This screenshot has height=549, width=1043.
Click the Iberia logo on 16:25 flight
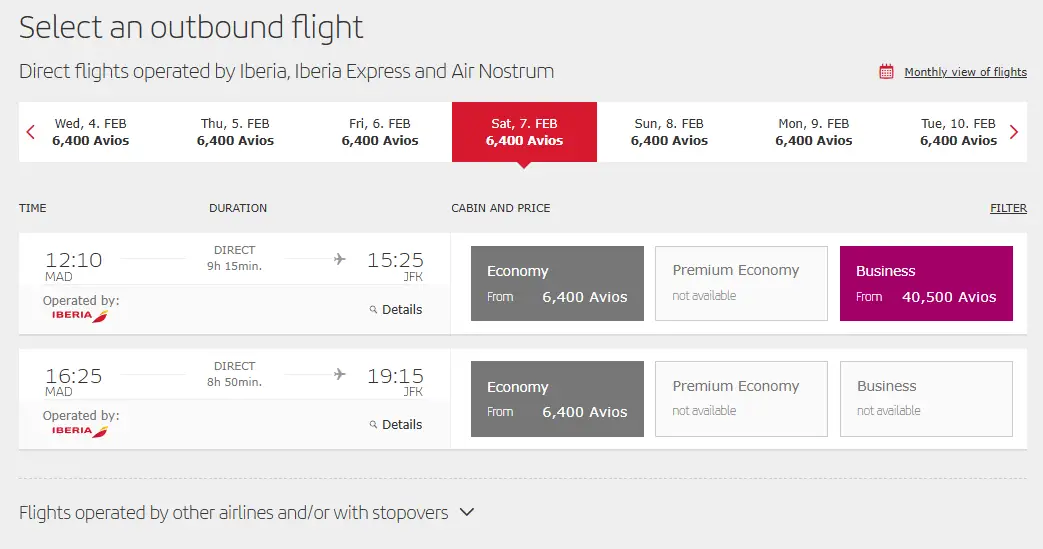click(80, 431)
